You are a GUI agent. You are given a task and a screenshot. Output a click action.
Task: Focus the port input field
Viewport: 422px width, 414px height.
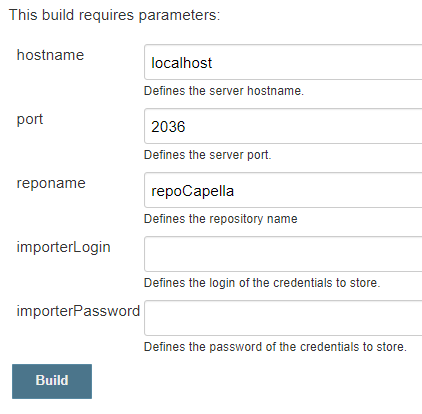pos(283,126)
